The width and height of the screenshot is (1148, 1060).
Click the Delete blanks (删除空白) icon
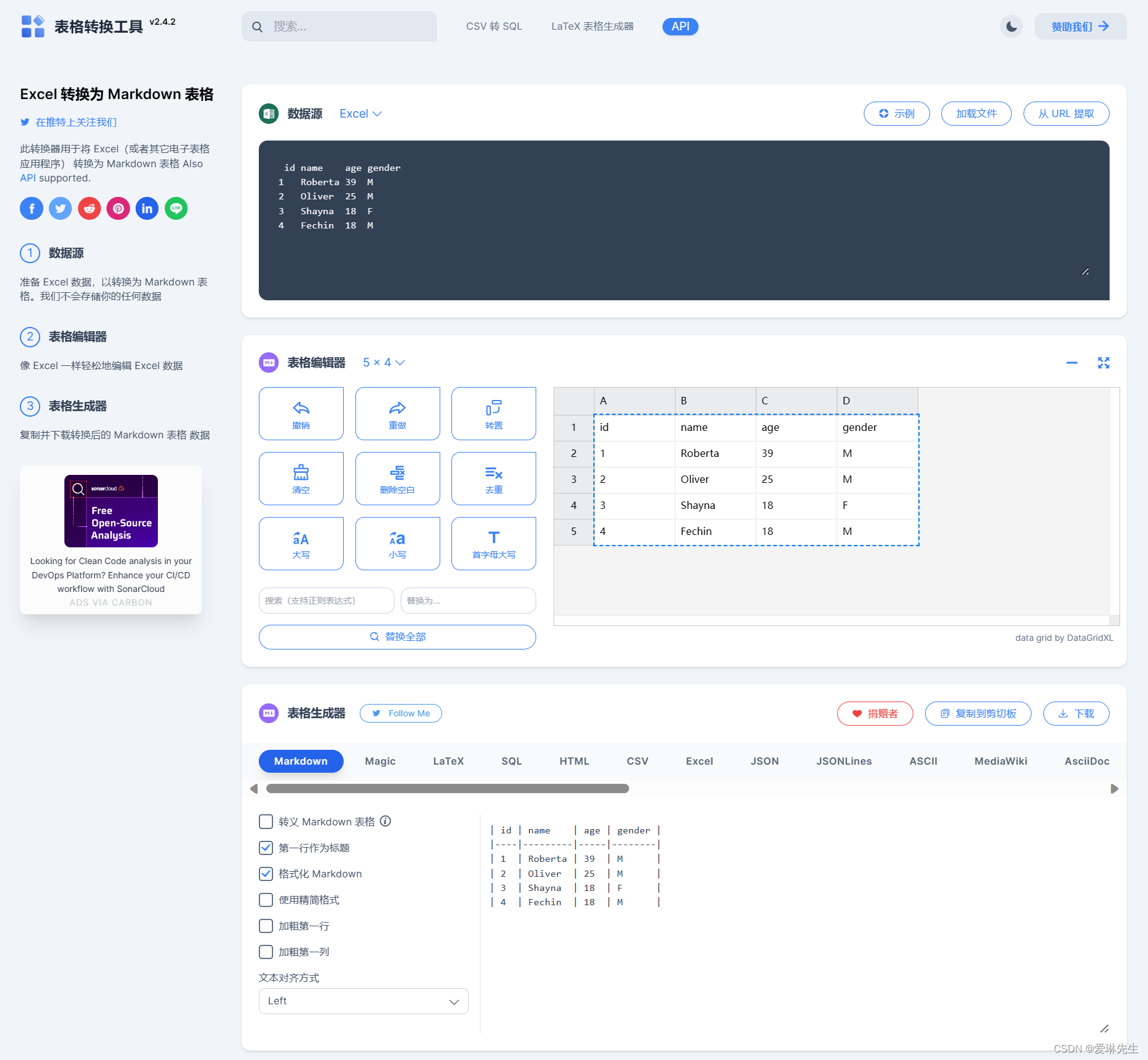coord(398,472)
